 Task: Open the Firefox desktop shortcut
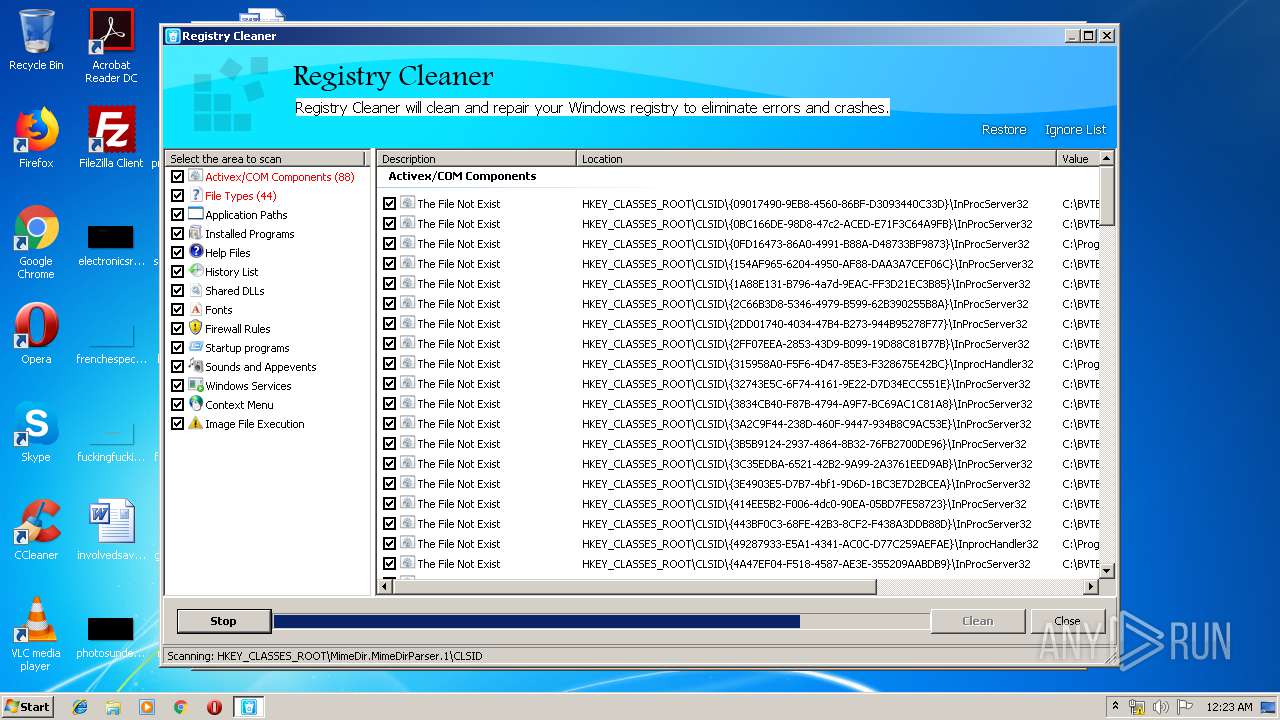pos(36,138)
